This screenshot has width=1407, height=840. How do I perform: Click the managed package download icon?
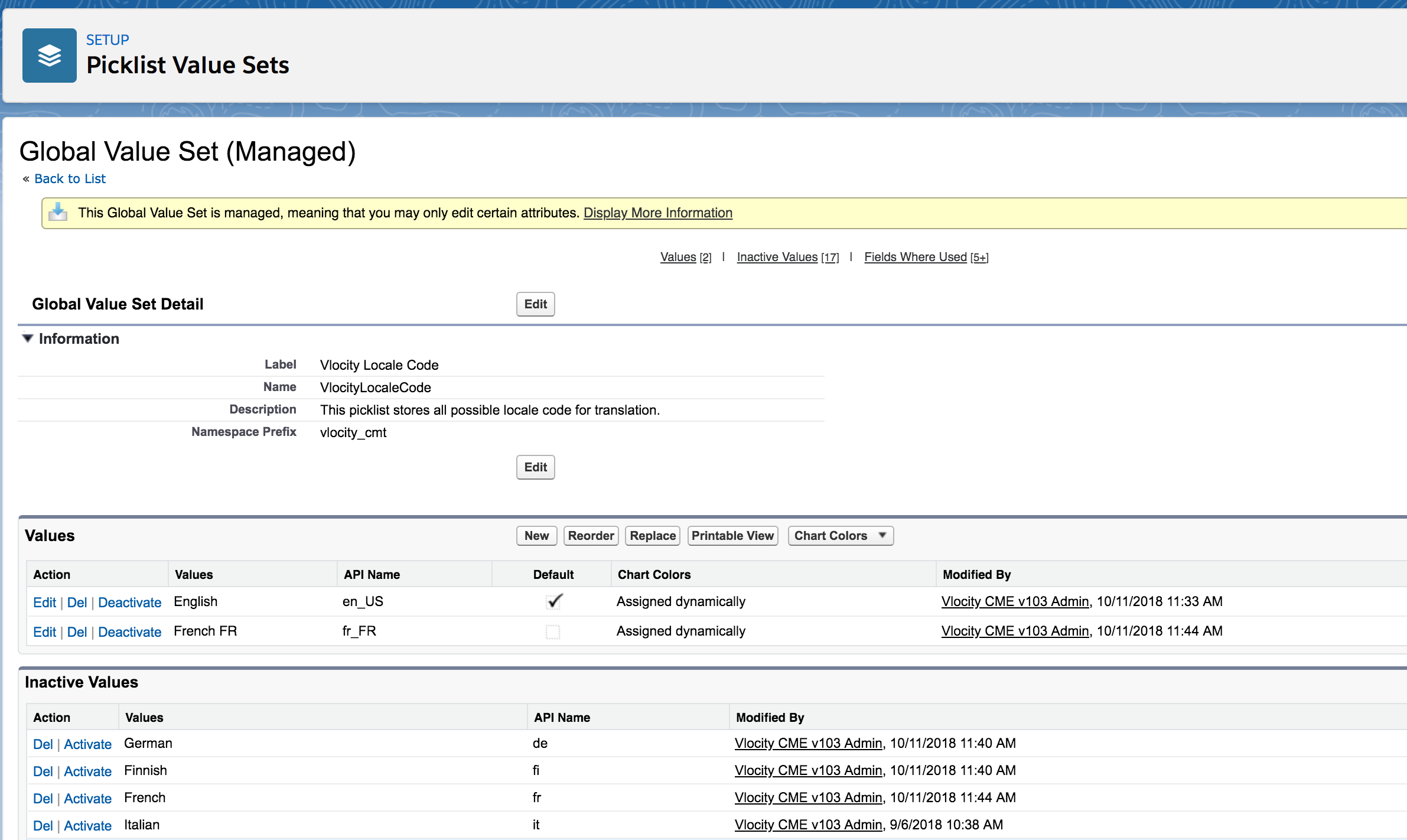pyautogui.click(x=58, y=212)
